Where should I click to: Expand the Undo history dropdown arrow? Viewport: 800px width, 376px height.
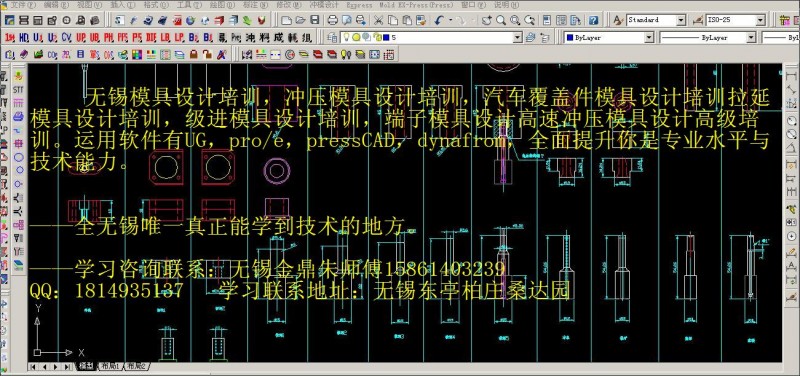click(451, 20)
